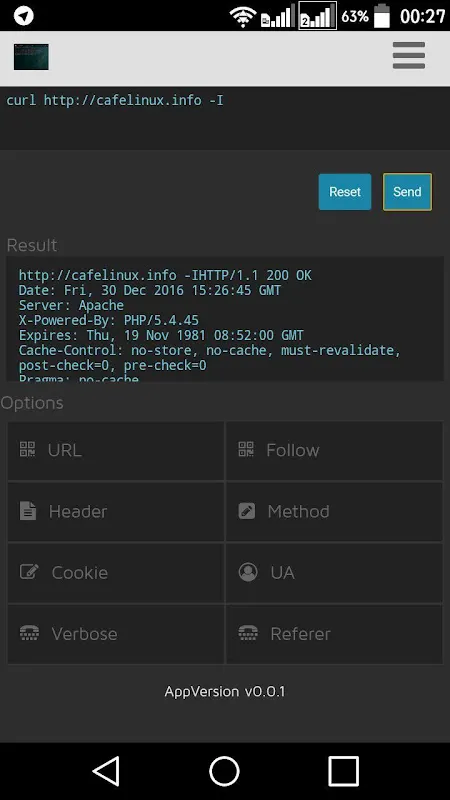Open the UA option label
This screenshot has height=800, width=450.
283,572
